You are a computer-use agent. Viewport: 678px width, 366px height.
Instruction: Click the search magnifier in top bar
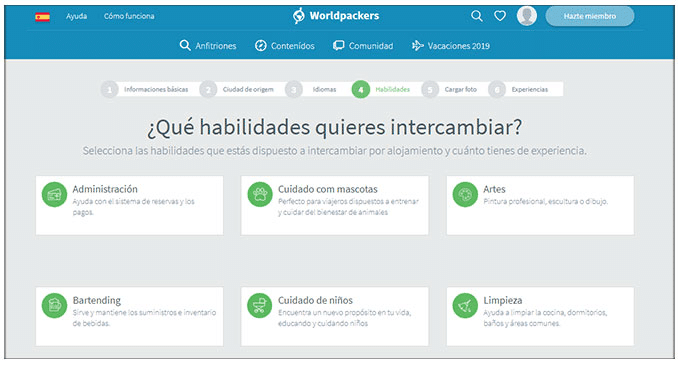[x=477, y=16]
